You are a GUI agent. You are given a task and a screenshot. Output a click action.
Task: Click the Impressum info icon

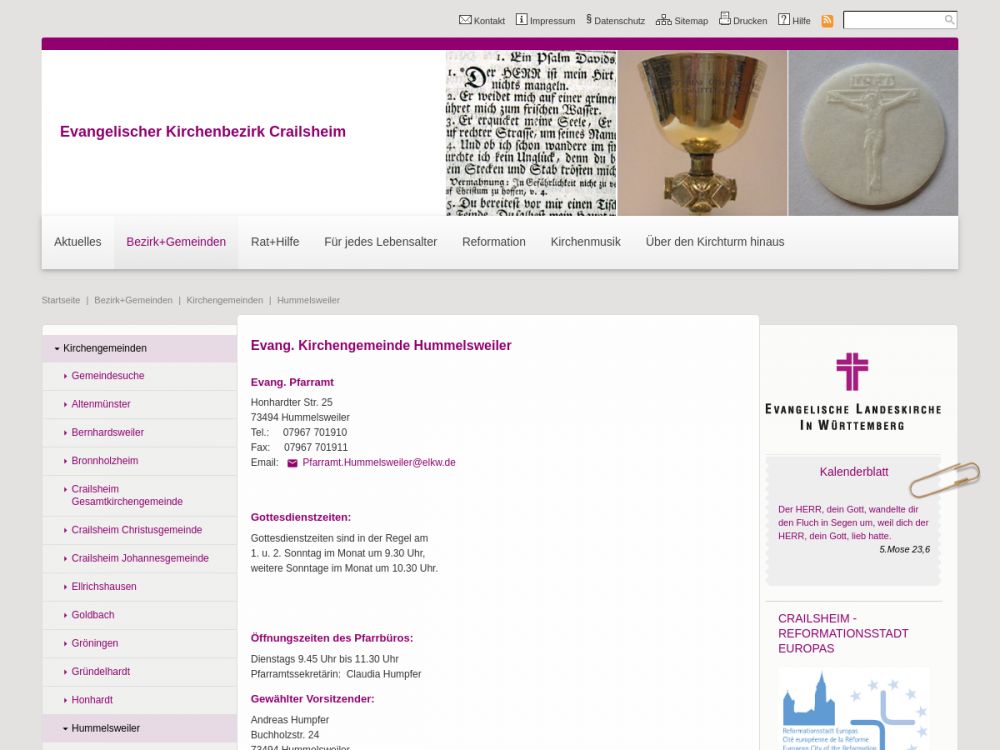[x=521, y=20]
